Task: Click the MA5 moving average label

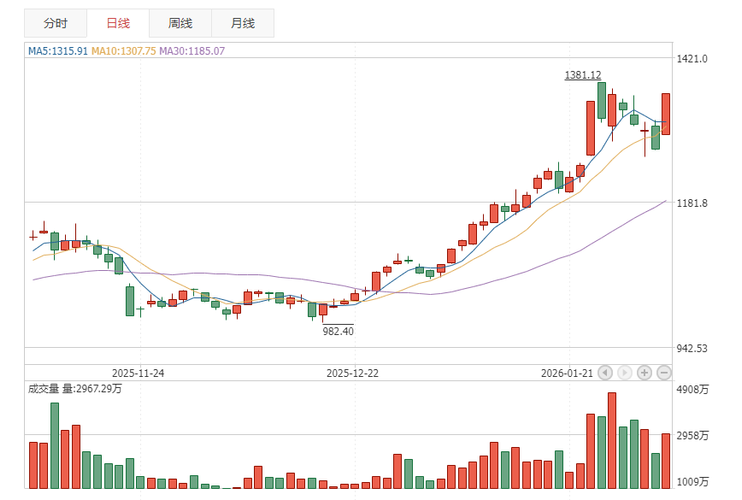Action: [58, 51]
